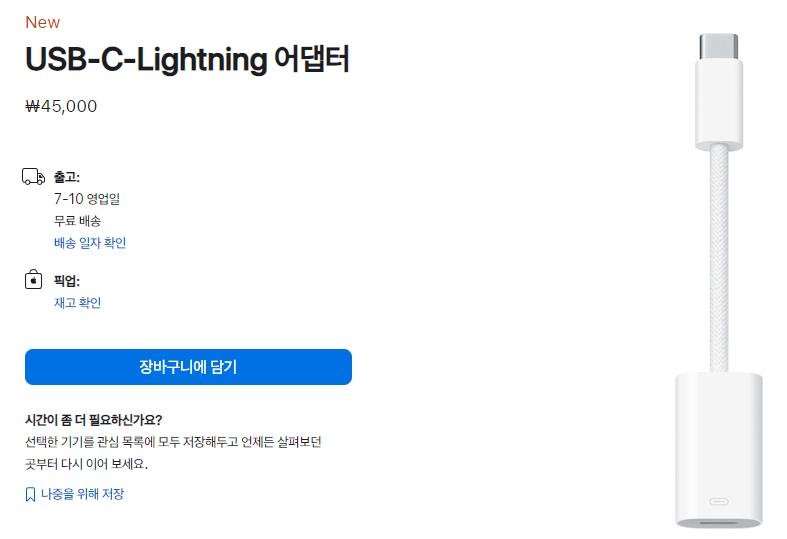Click the USB-C-Lightning 어댑터 product title
Viewport: 787px width, 539px height.
click(x=187, y=60)
